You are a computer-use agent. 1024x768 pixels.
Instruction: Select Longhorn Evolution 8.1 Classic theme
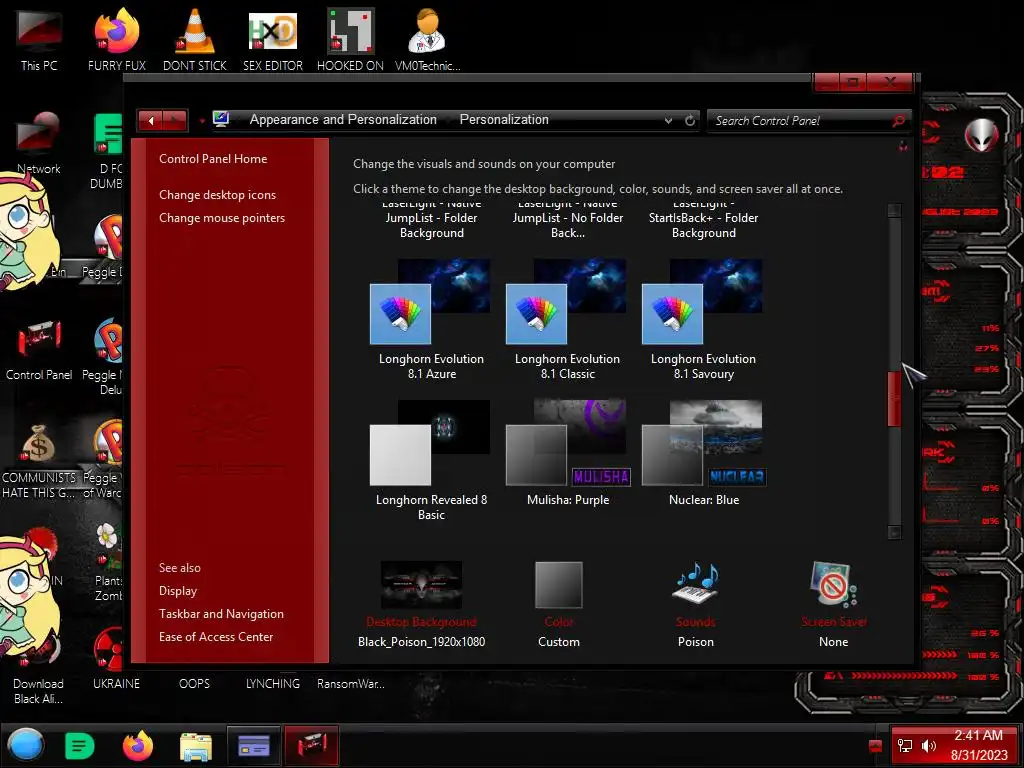pyautogui.click(x=567, y=320)
